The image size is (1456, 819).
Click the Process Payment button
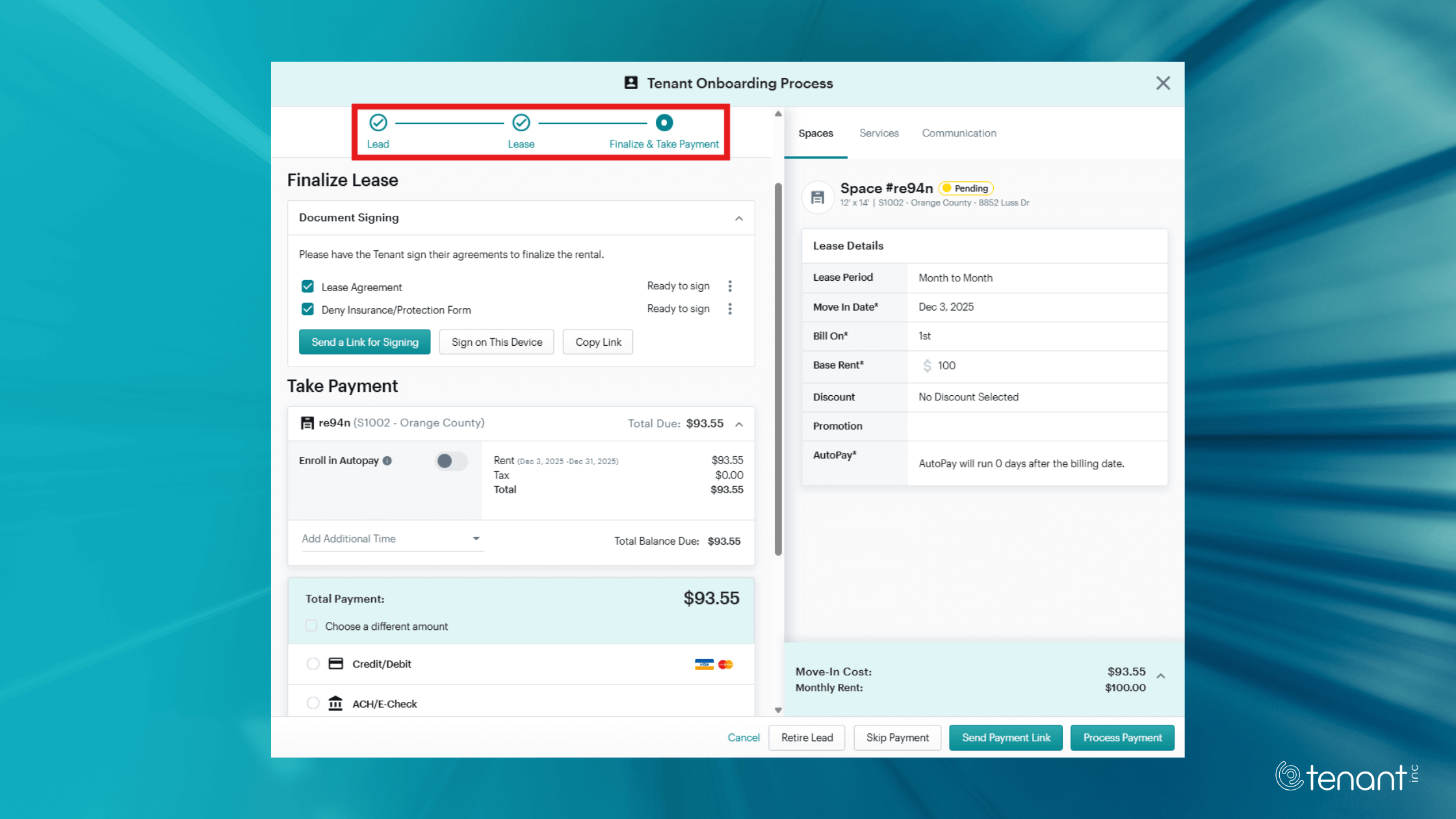tap(1122, 738)
